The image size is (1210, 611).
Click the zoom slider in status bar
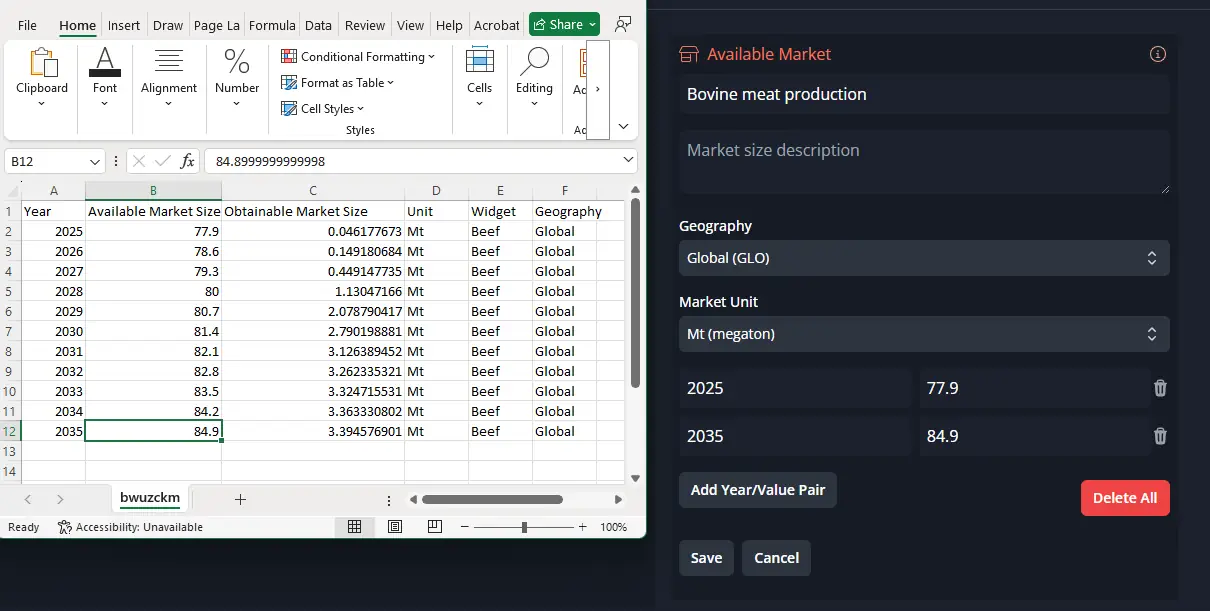coord(524,527)
